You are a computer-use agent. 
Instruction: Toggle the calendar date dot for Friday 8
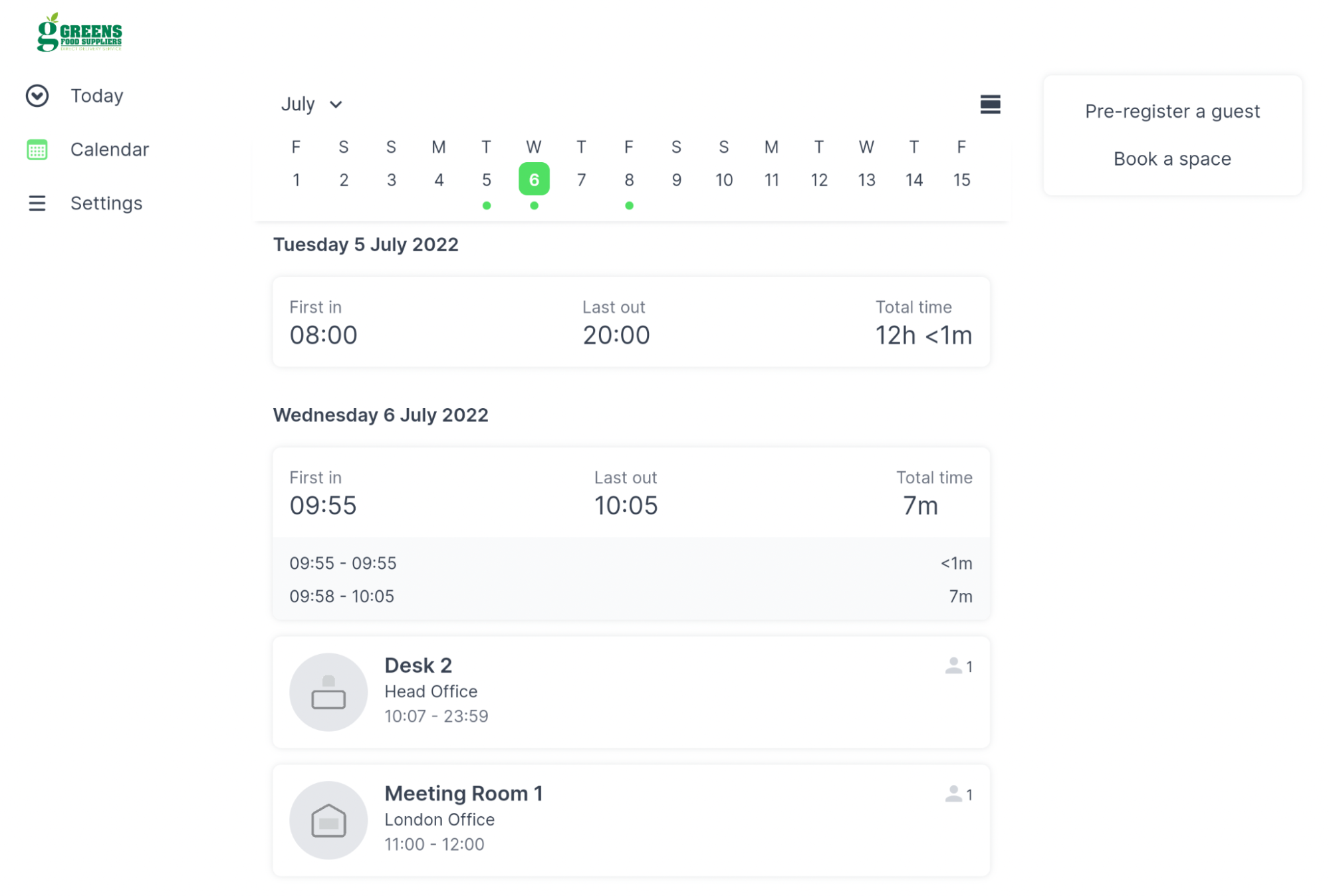(x=629, y=205)
